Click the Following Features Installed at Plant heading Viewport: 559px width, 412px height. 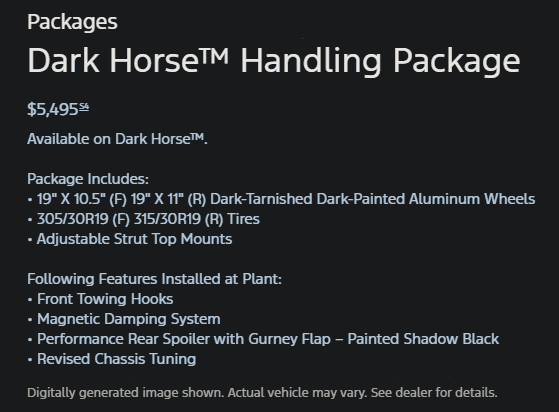[x=154, y=279]
